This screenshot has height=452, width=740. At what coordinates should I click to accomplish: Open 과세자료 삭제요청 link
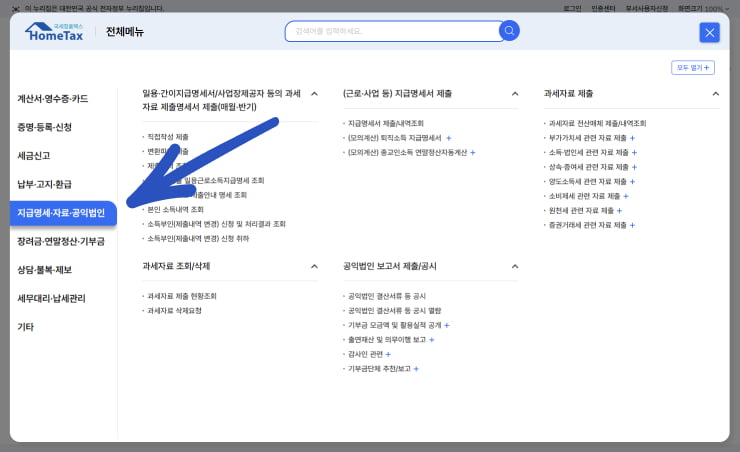coord(175,311)
